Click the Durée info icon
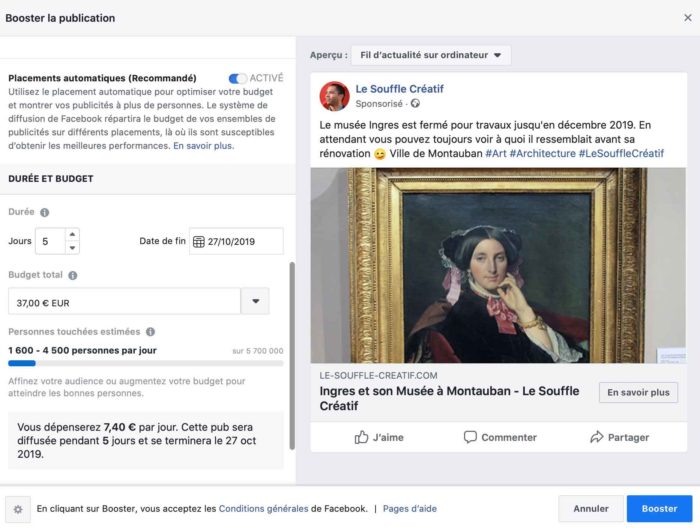The height and width of the screenshot is (532, 700). [x=45, y=212]
